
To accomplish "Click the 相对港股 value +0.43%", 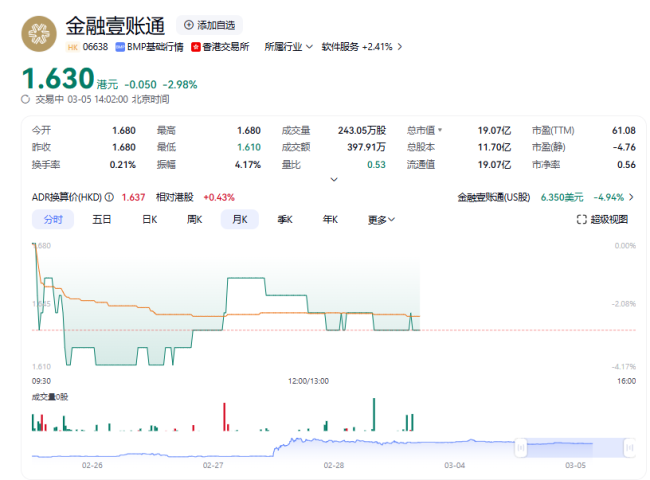I will pyautogui.click(x=219, y=197).
